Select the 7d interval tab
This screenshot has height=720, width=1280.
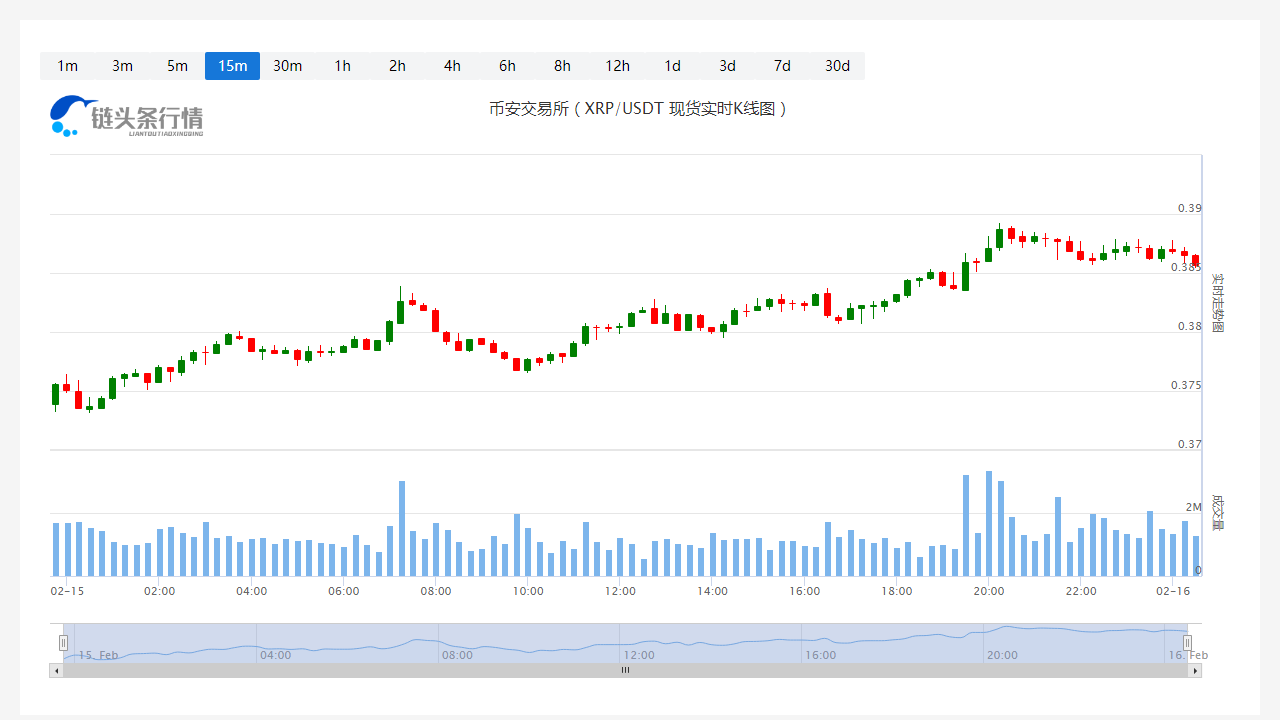point(782,66)
